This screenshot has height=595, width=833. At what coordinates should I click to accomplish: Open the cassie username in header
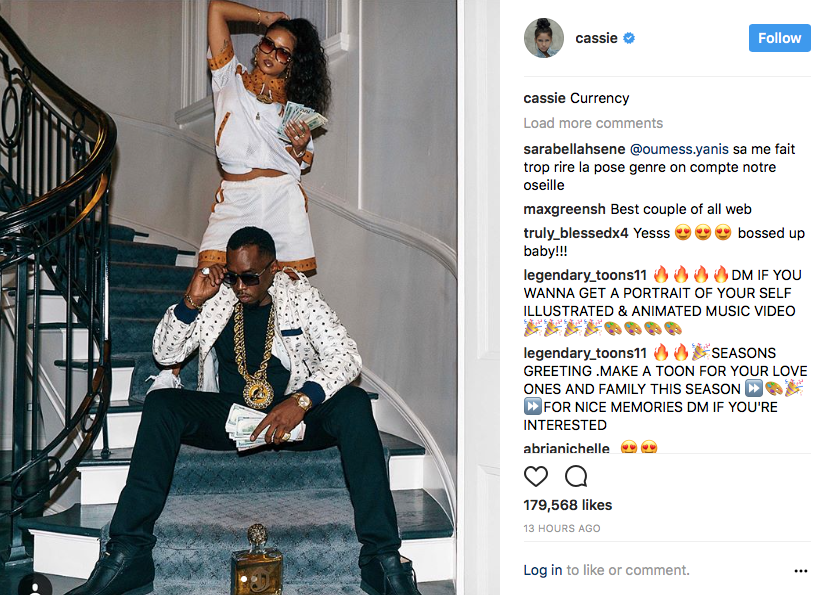(596, 38)
